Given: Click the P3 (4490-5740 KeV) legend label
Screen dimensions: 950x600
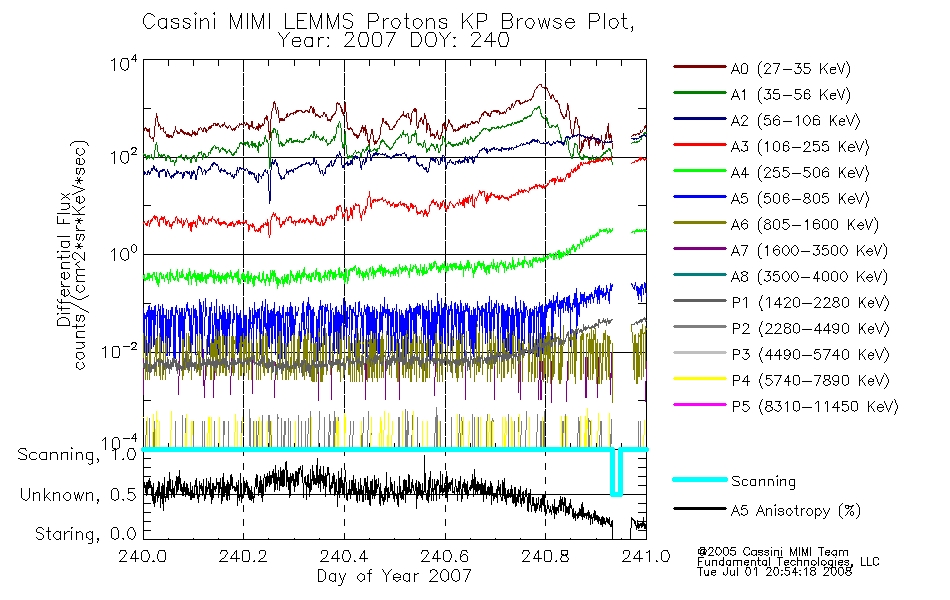Looking at the screenshot, I should [810, 355].
